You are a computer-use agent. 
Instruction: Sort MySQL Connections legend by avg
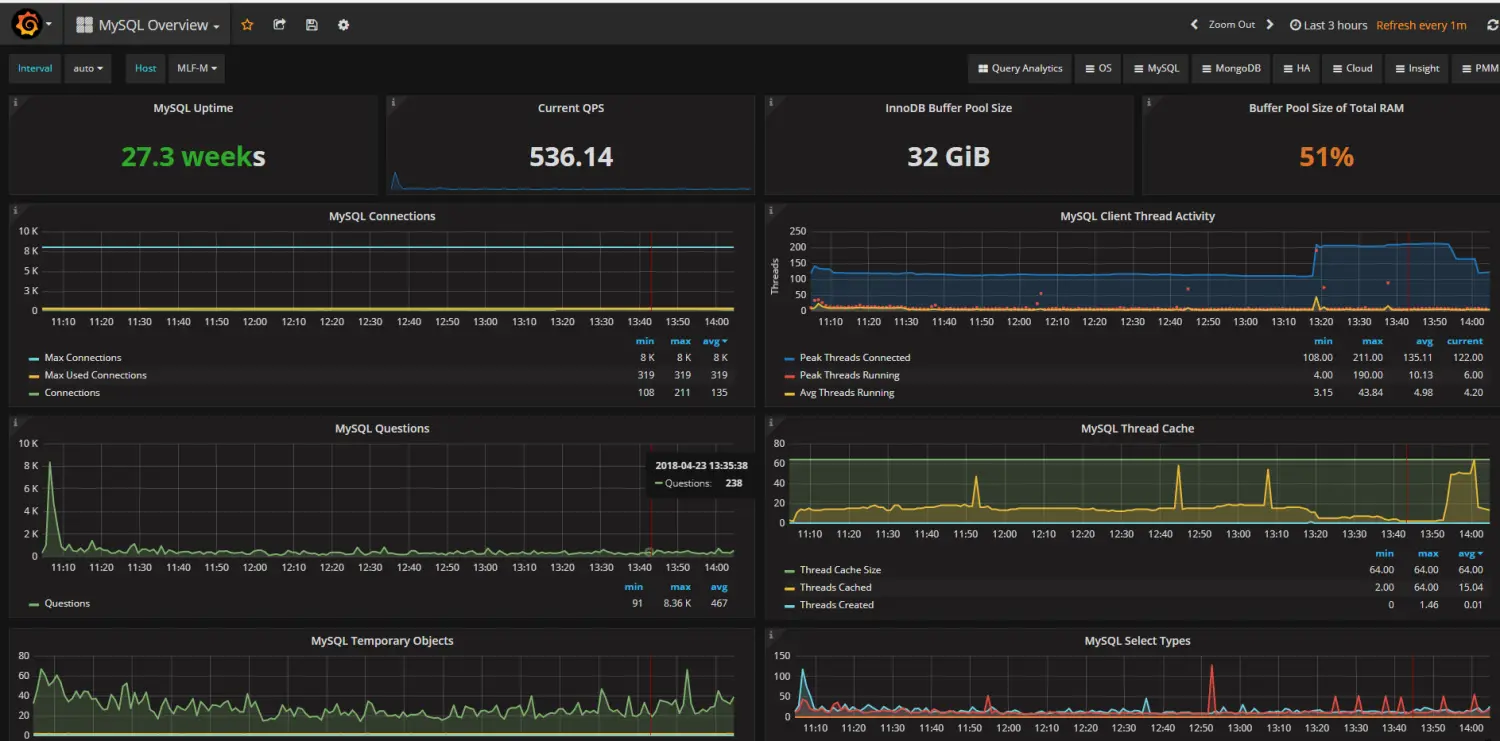tap(715, 341)
